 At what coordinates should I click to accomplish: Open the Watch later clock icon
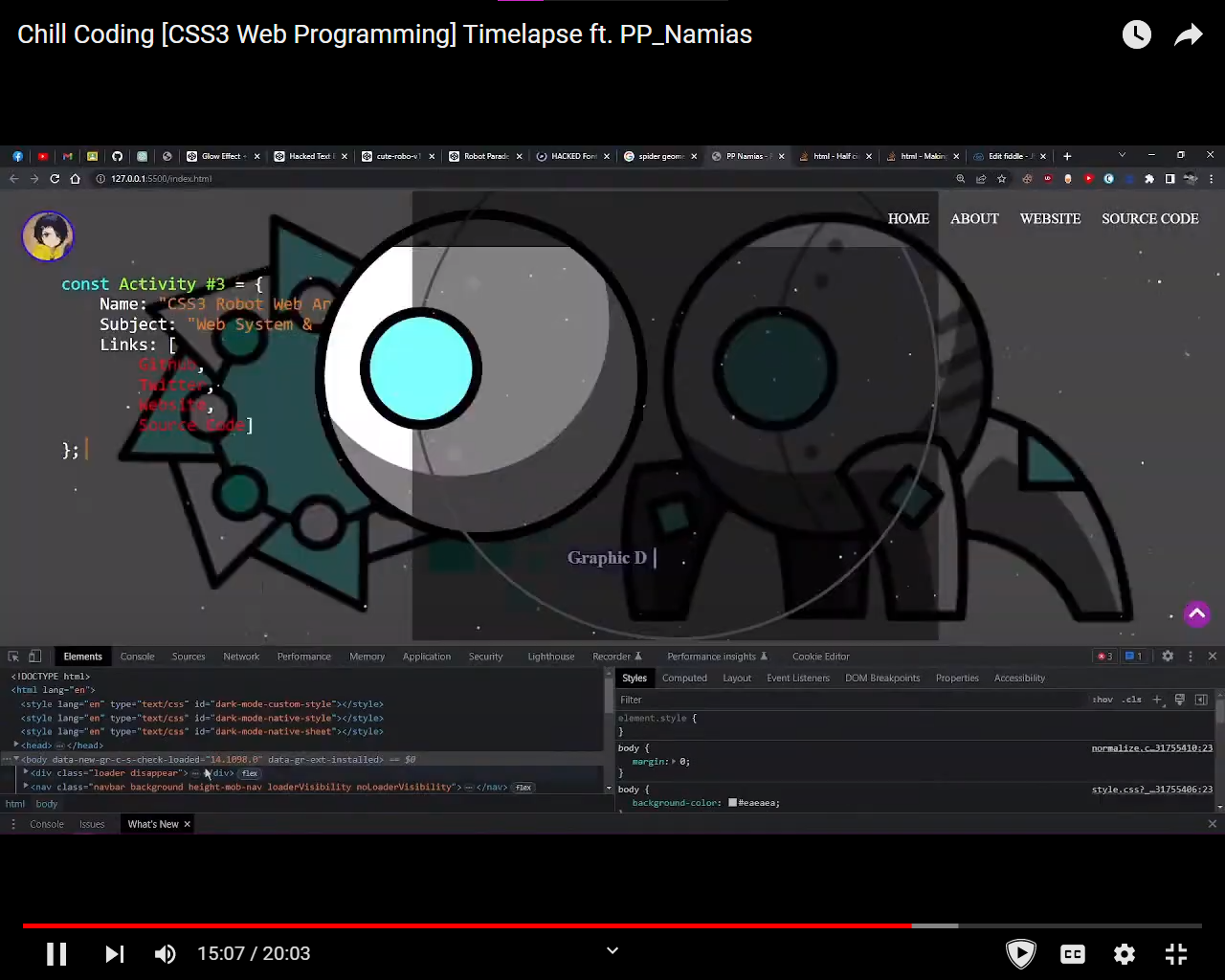(1137, 35)
